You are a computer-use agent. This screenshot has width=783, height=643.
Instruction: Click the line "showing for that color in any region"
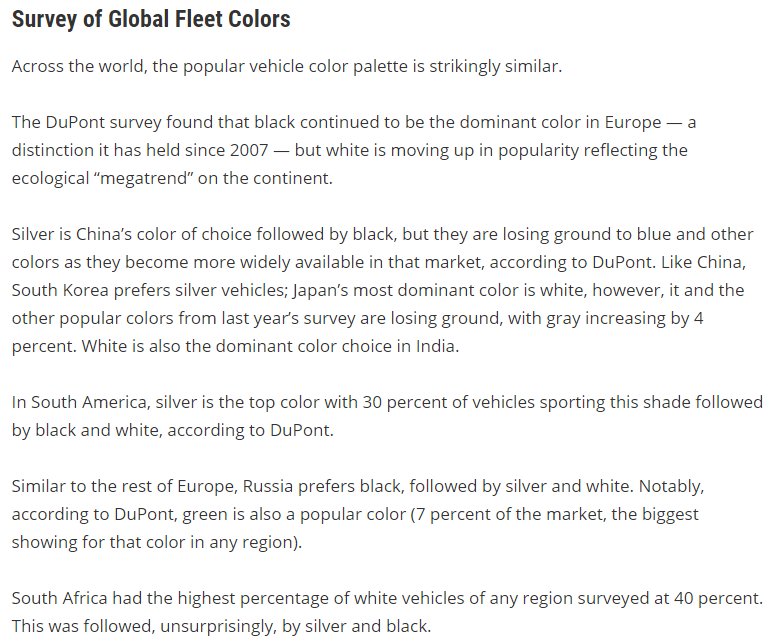click(x=157, y=542)
